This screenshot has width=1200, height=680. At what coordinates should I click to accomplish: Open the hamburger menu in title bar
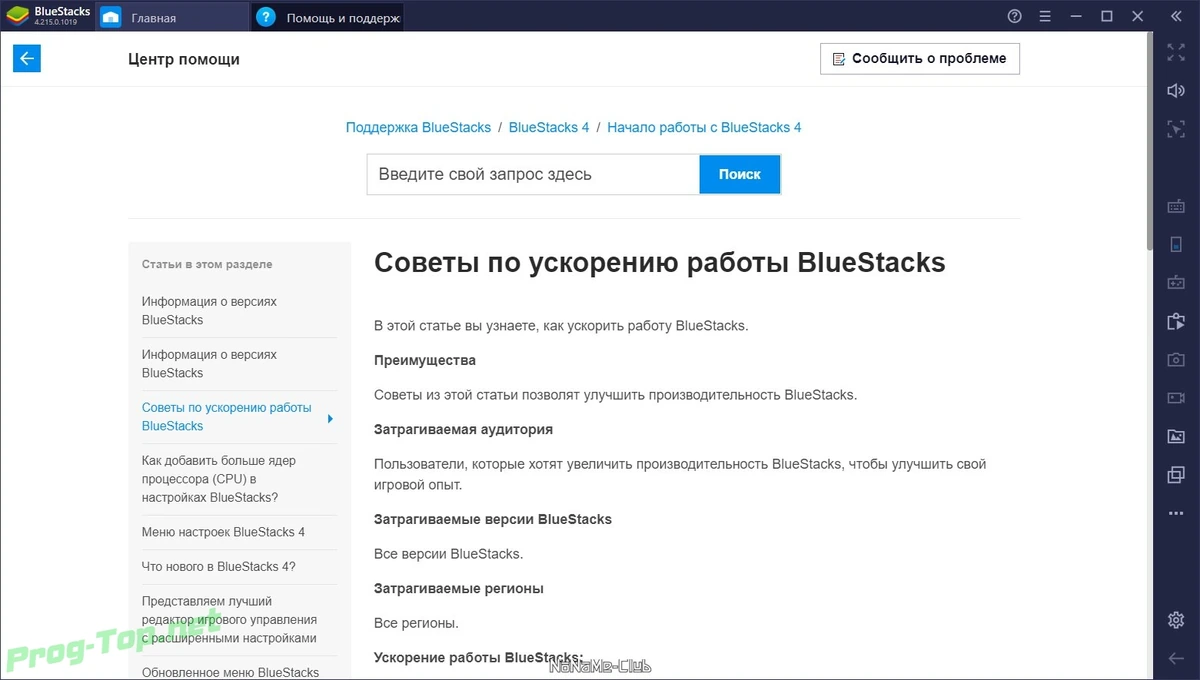1045,16
